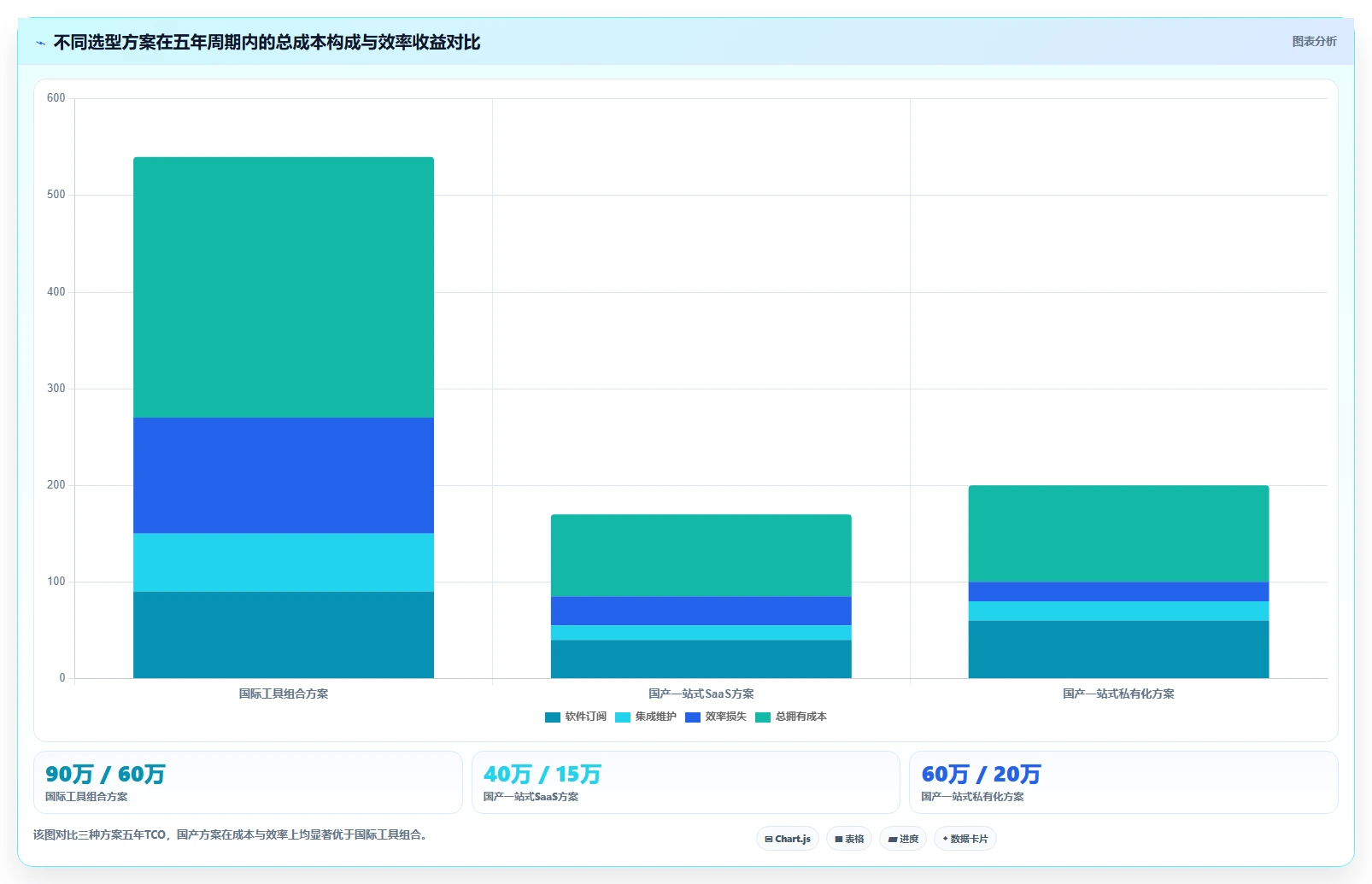This screenshot has width=1372, height=884.
Task: Click the dark teal base of 国产一站式SaaS方案 bar
Action: coord(701,659)
